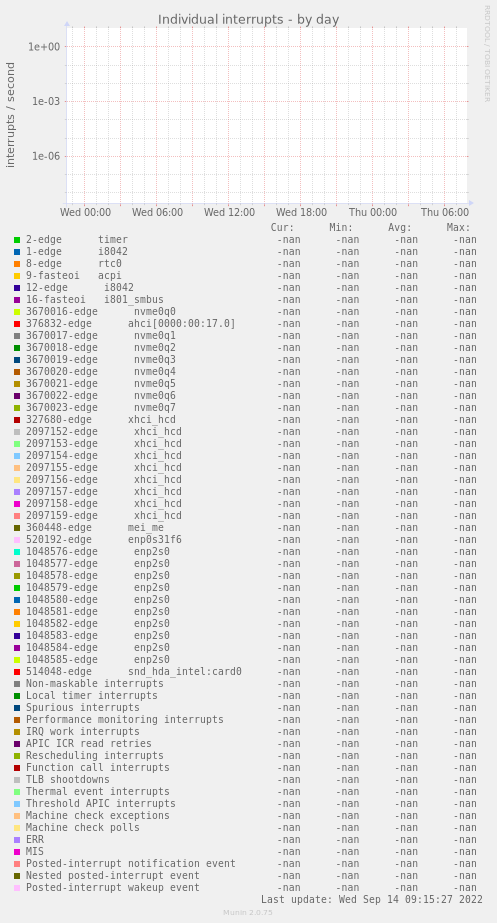Click the pink swatch for Posted-interrupt wakeup event
The width and height of the screenshot is (497, 923).
[x=17, y=888]
